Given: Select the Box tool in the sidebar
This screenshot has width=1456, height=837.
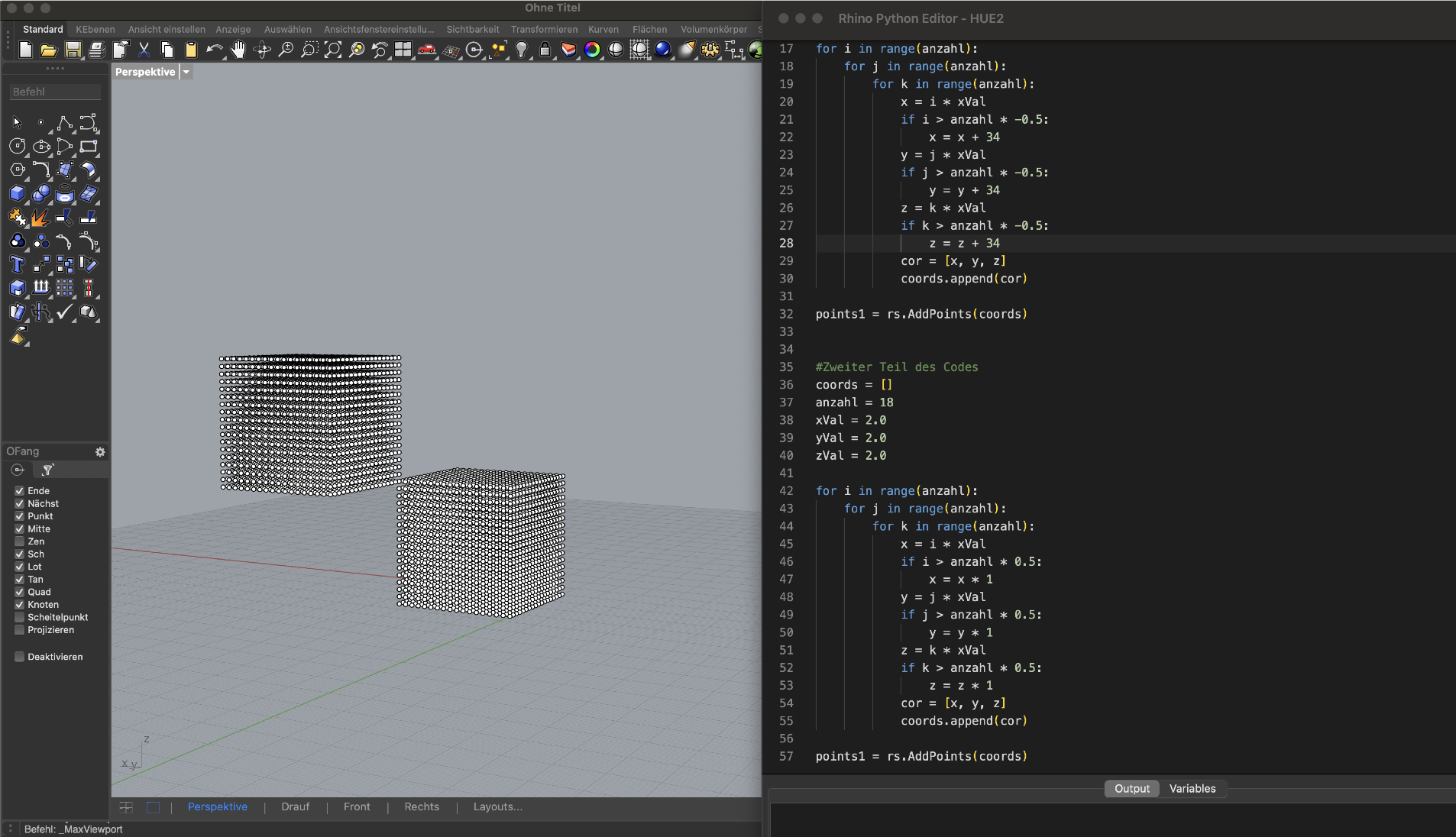Looking at the screenshot, I should click(17, 194).
